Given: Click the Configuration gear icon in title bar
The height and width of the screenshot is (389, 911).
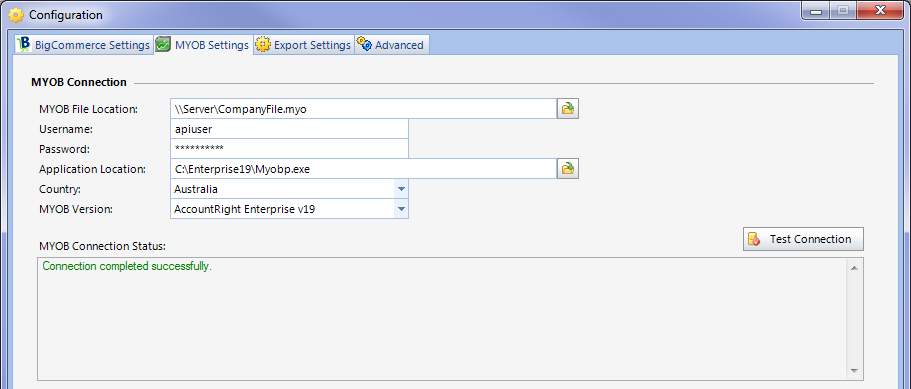Looking at the screenshot, I should click(x=17, y=15).
